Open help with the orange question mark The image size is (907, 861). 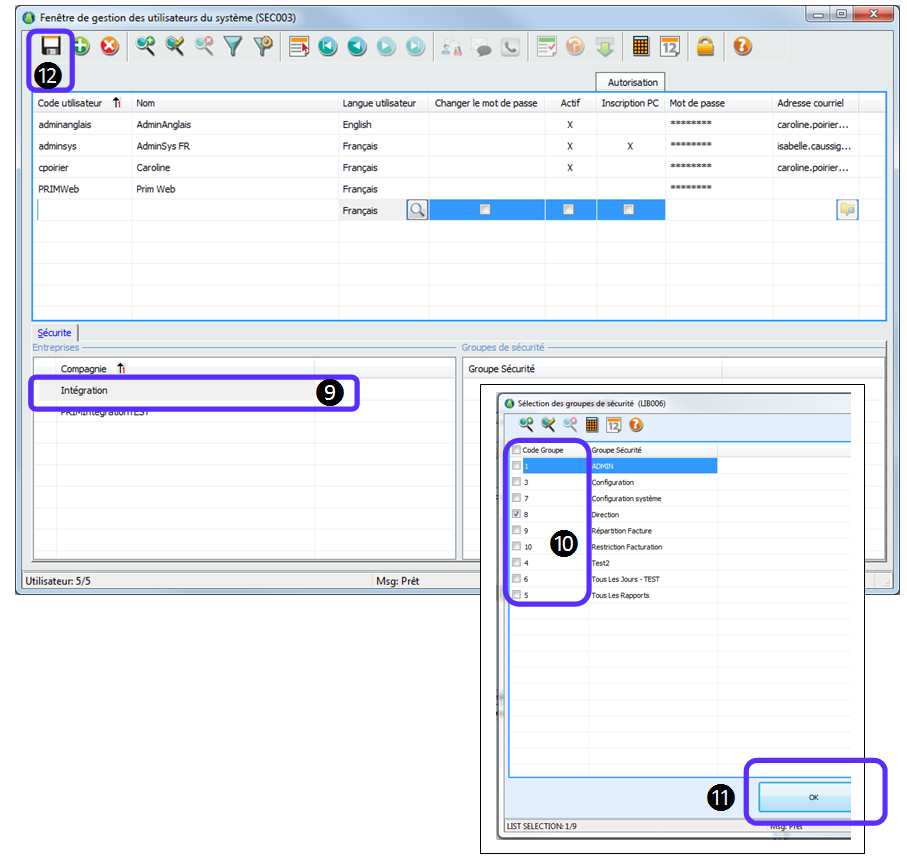[x=741, y=46]
